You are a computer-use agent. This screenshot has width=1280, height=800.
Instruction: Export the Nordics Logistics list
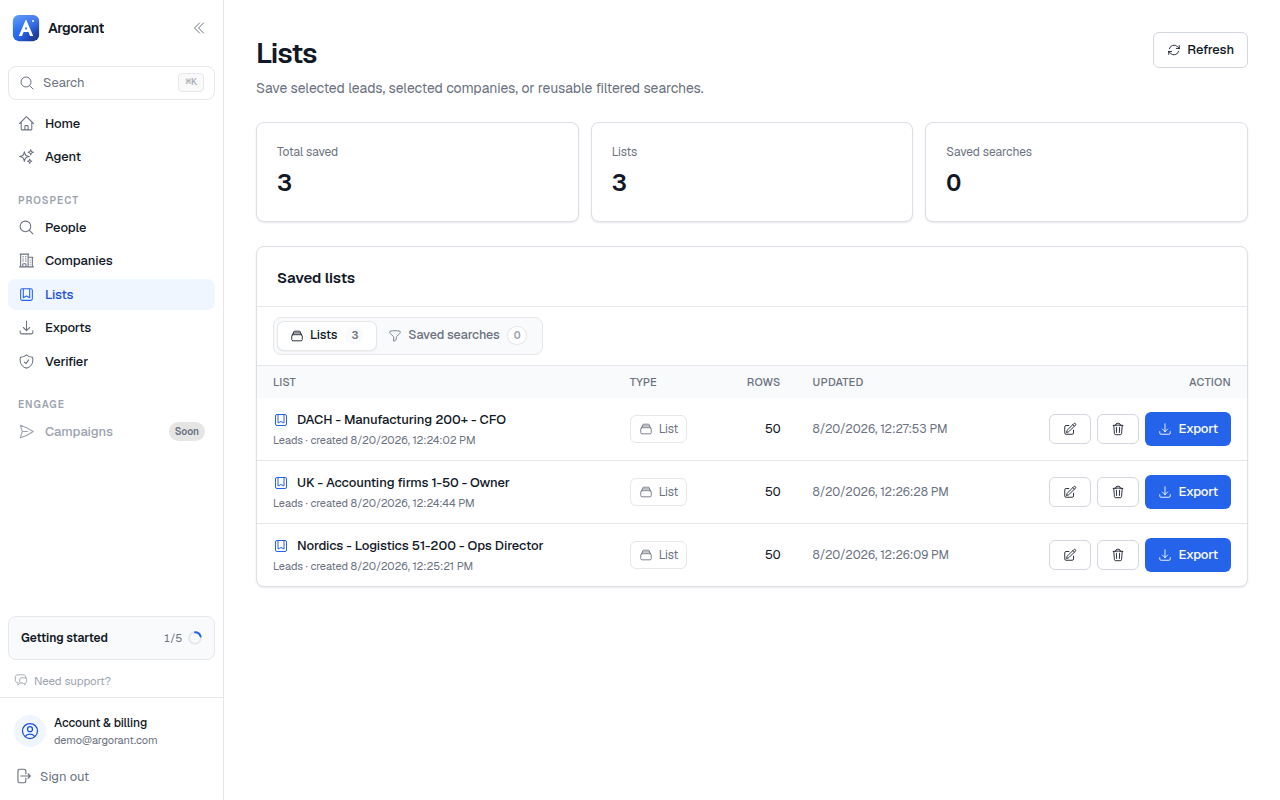1188,555
